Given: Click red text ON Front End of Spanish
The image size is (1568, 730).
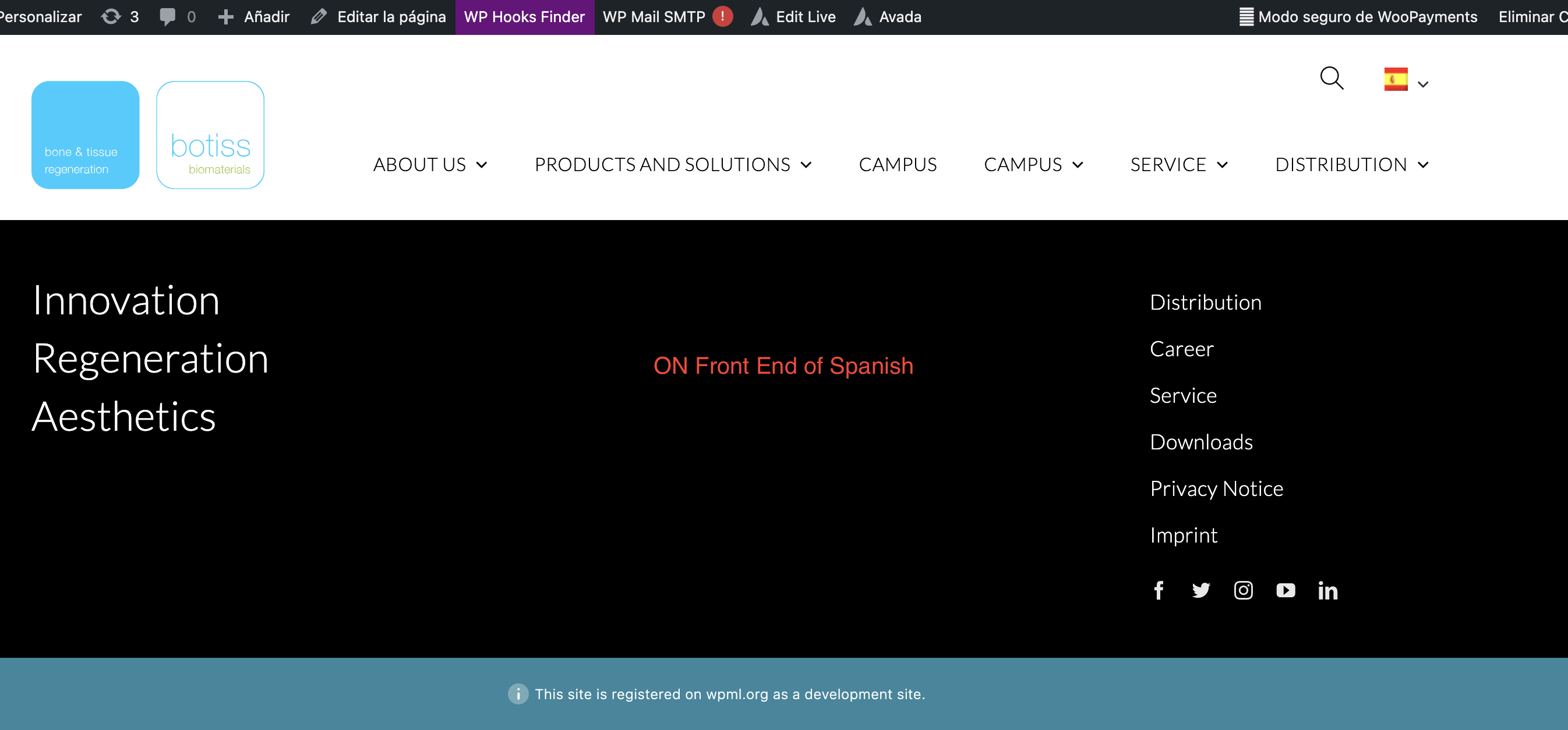Looking at the screenshot, I should click(783, 366).
